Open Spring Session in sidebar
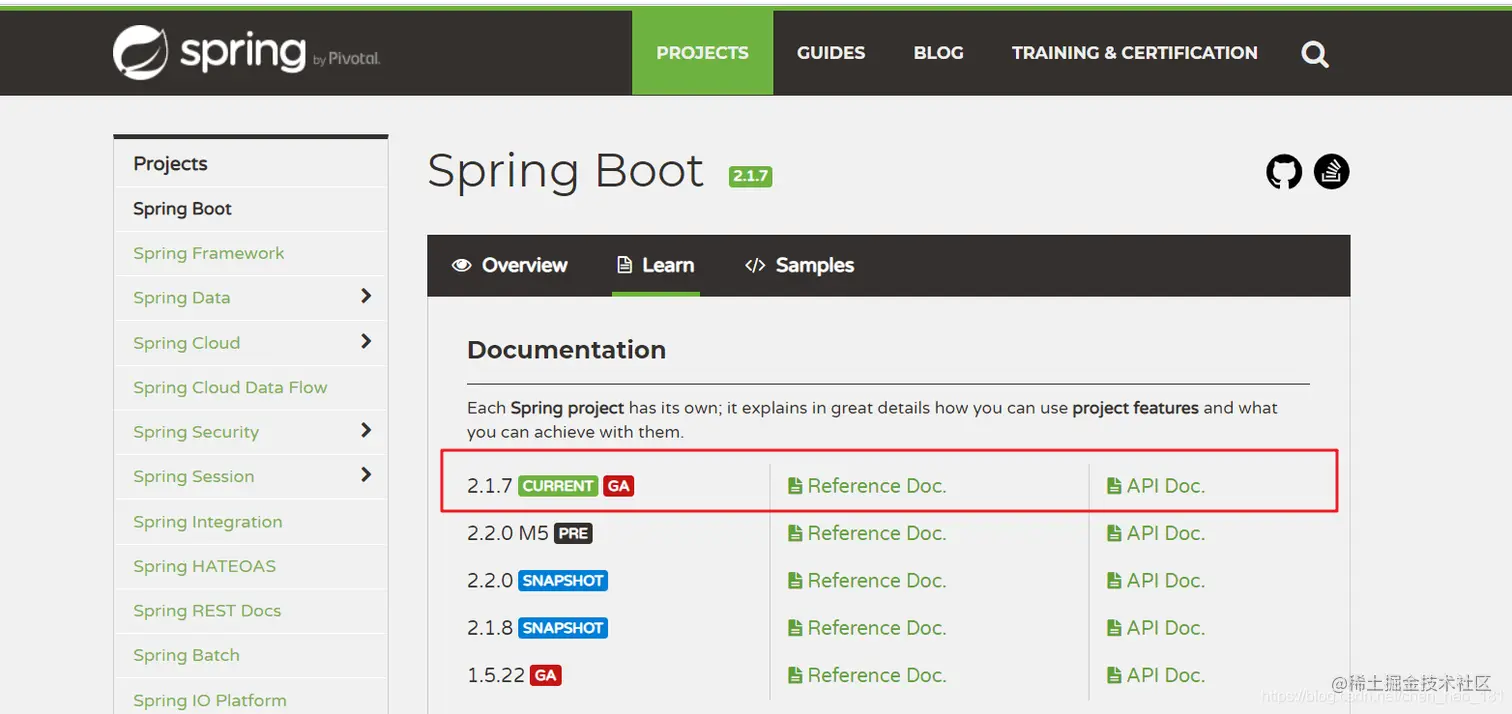The image size is (1512, 714). coord(193,476)
